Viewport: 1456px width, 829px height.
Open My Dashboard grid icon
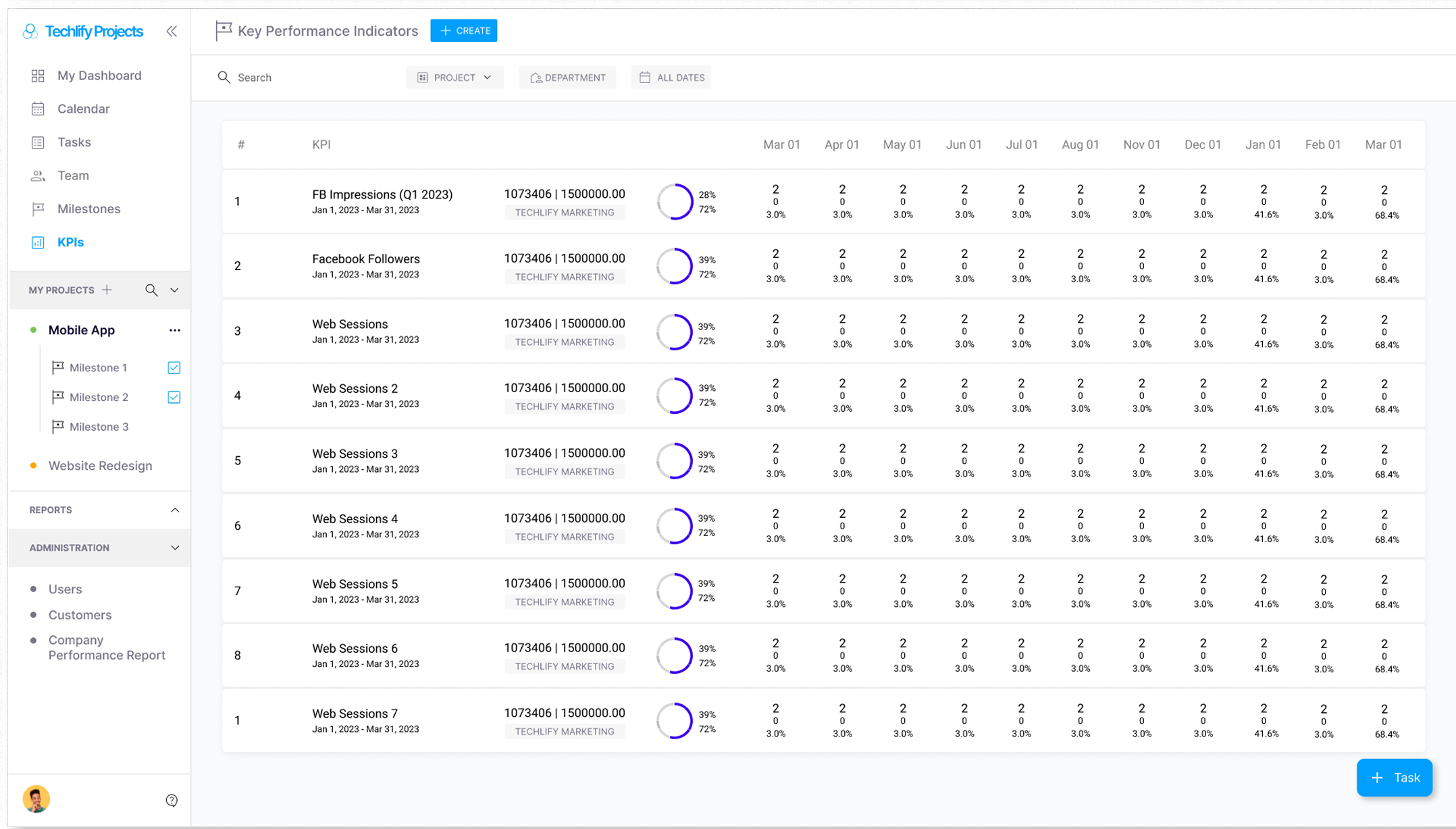click(x=38, y=76)
